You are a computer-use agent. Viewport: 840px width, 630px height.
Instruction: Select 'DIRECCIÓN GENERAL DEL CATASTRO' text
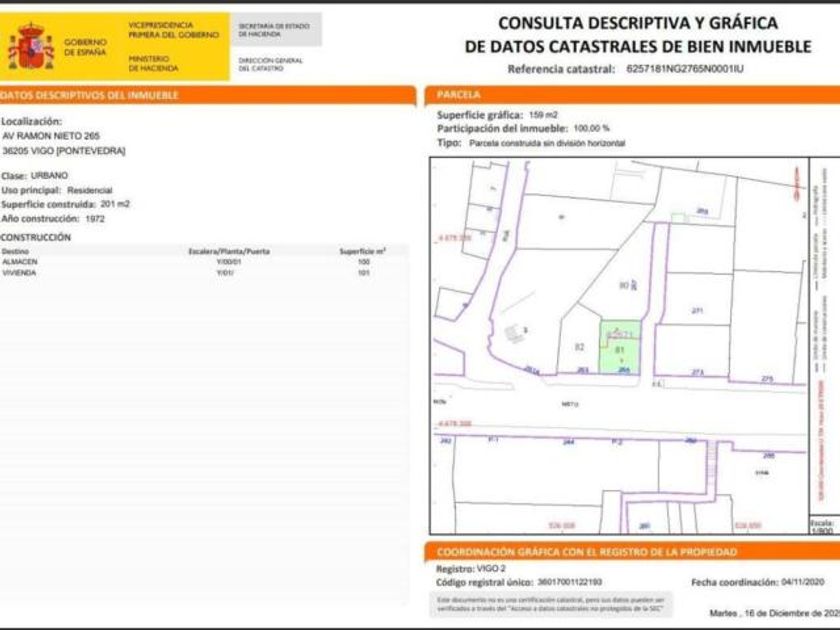[x=270, y=64]
